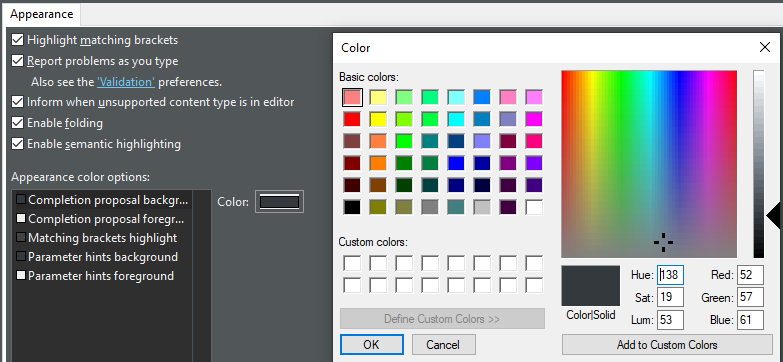Toggle Enable semantic highlighting checkbox

(17, 144)
